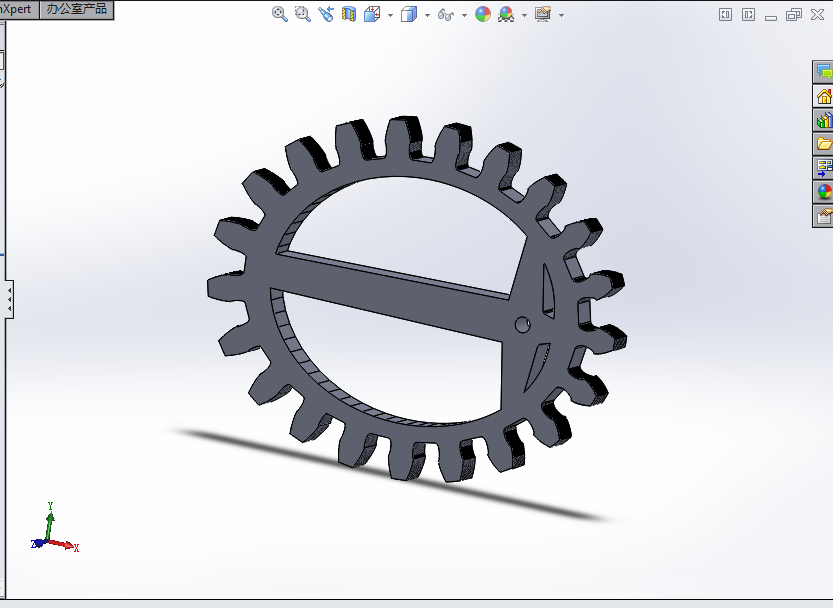Click the Apply Scene icon

[506, 14]
